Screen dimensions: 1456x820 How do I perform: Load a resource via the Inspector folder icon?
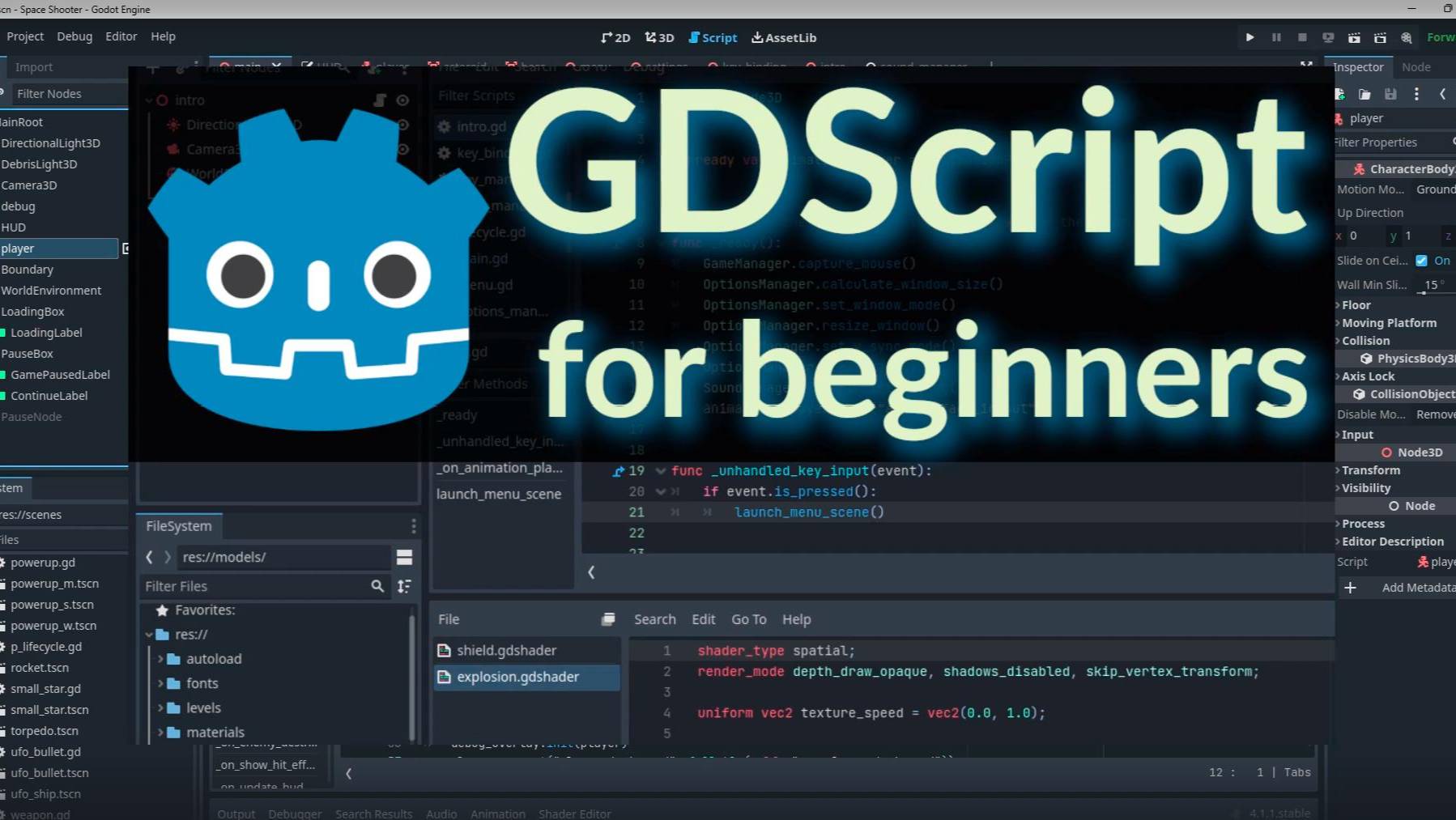[x=1365, y=94]
